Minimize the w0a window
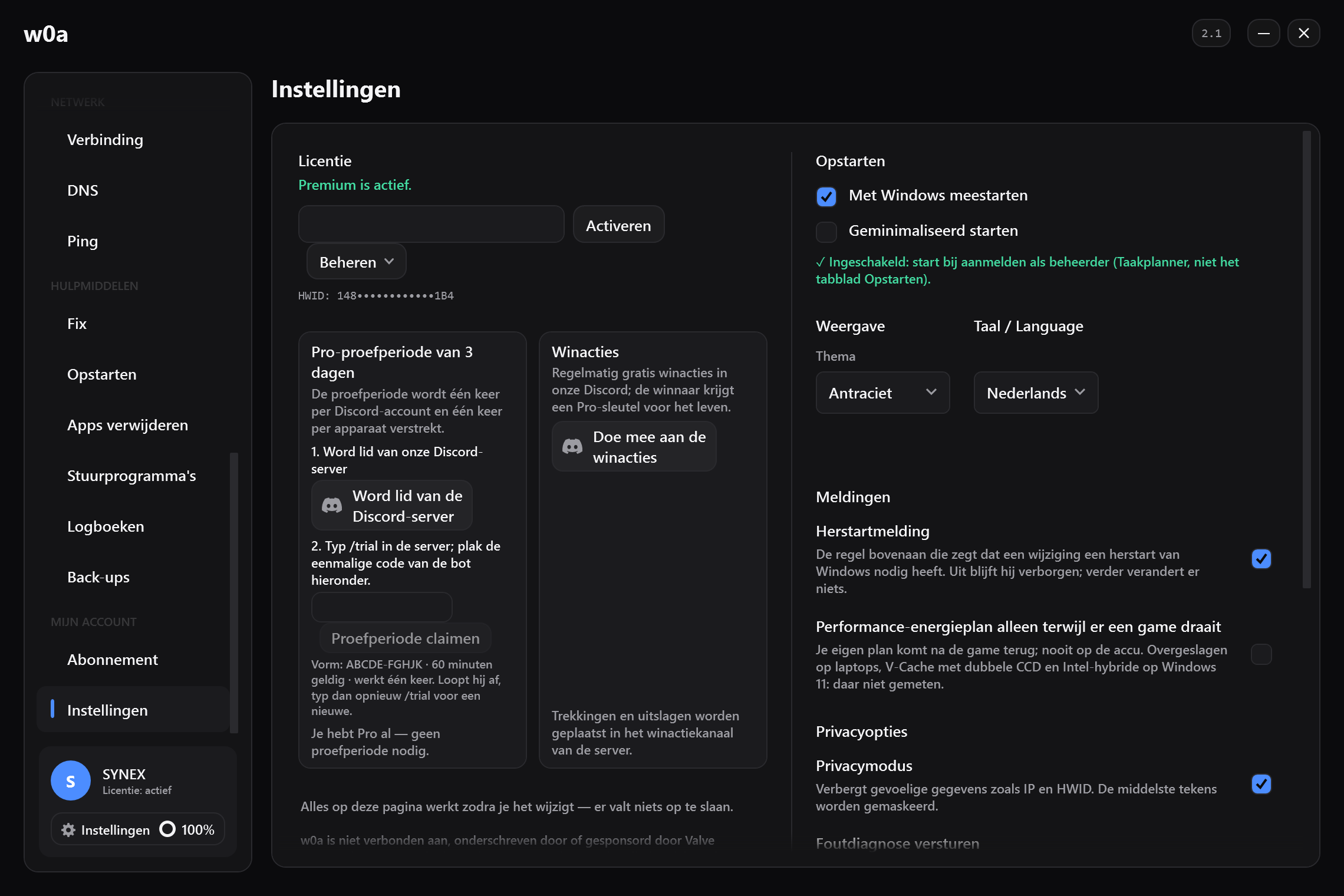 pyautogui.click(x=1263, y=33)
